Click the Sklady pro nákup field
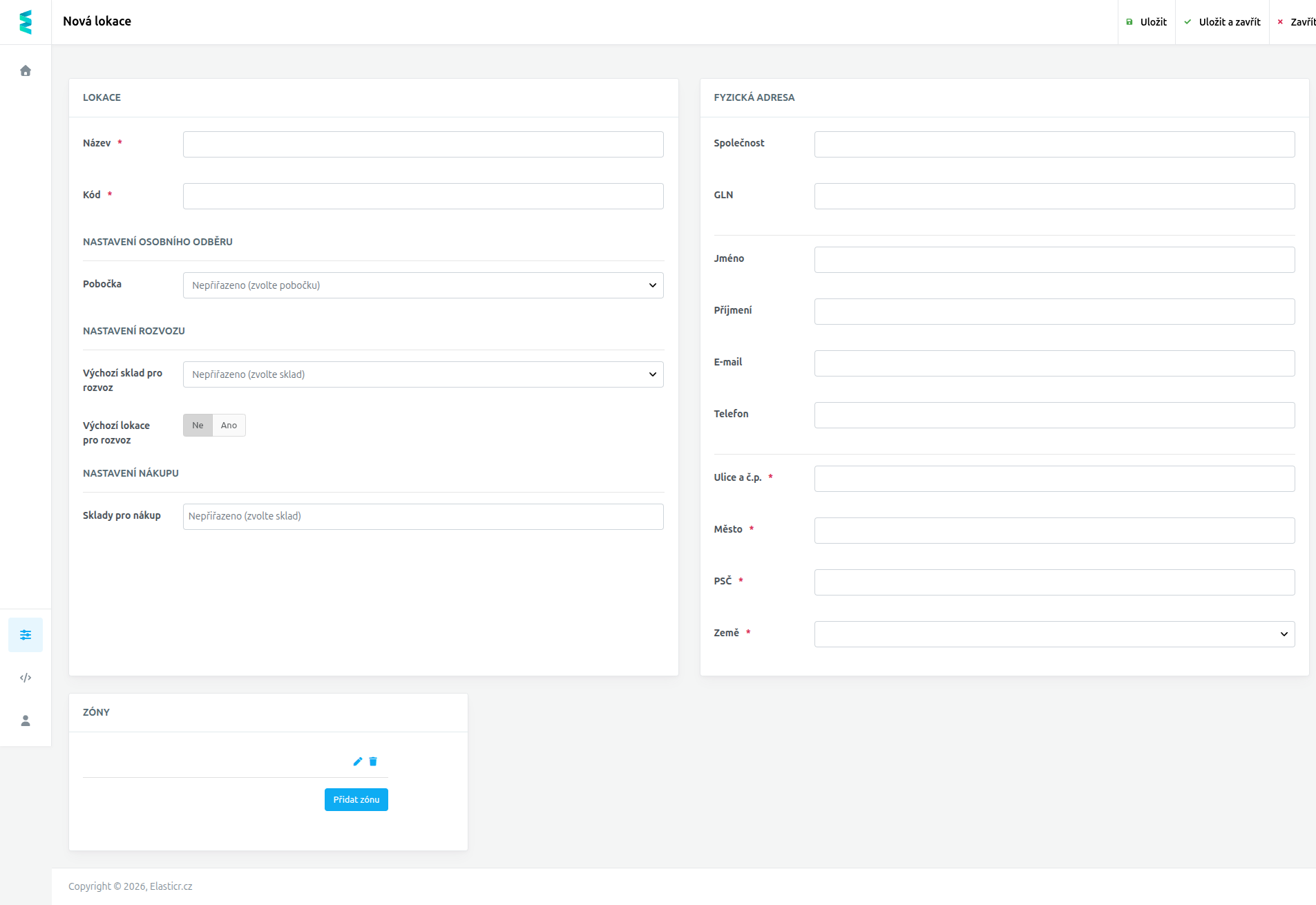Screen dimensions: 1316x905 point(423,517)
